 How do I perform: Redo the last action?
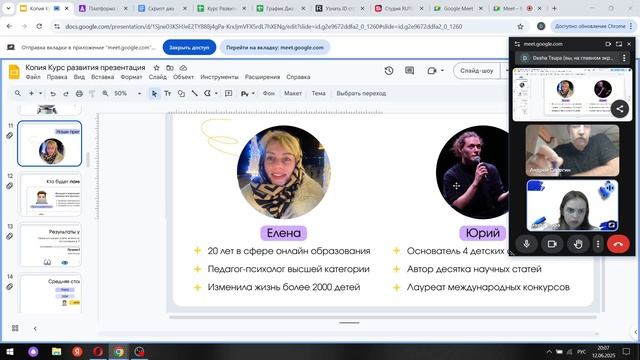66,93
